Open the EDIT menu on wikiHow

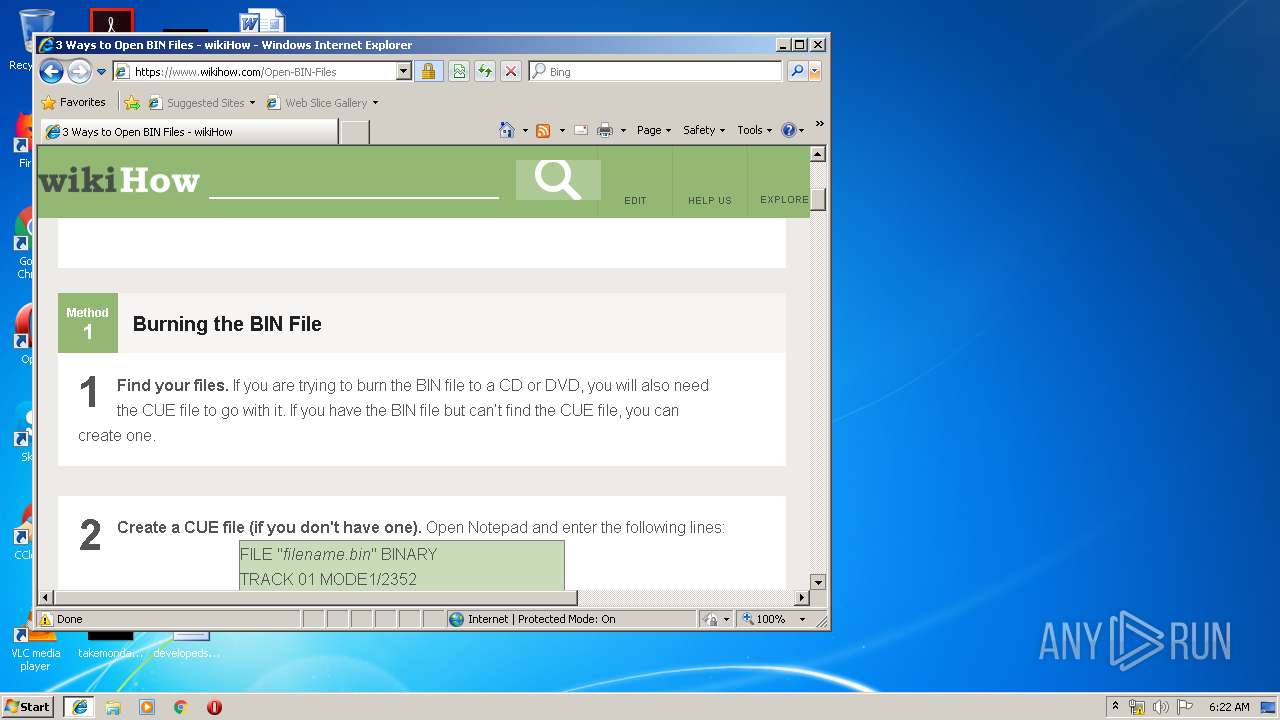click(635, 200)
